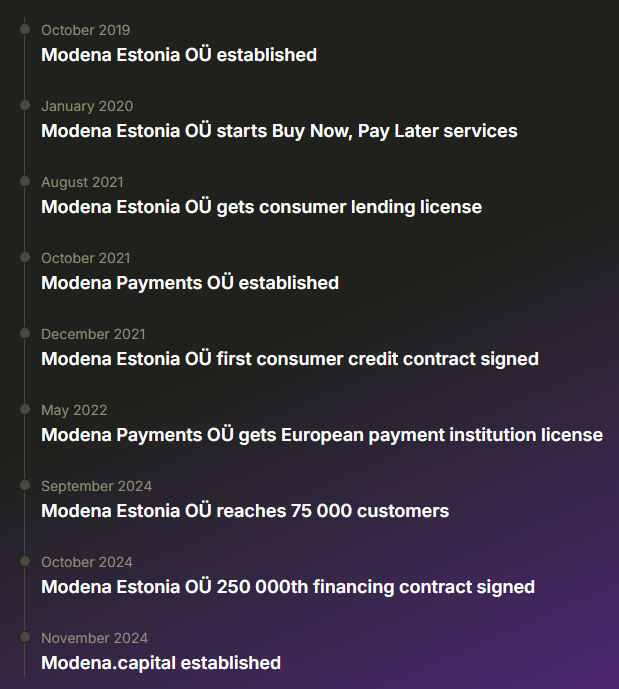Click the May 2022 timeline dot

coord(24,410)
